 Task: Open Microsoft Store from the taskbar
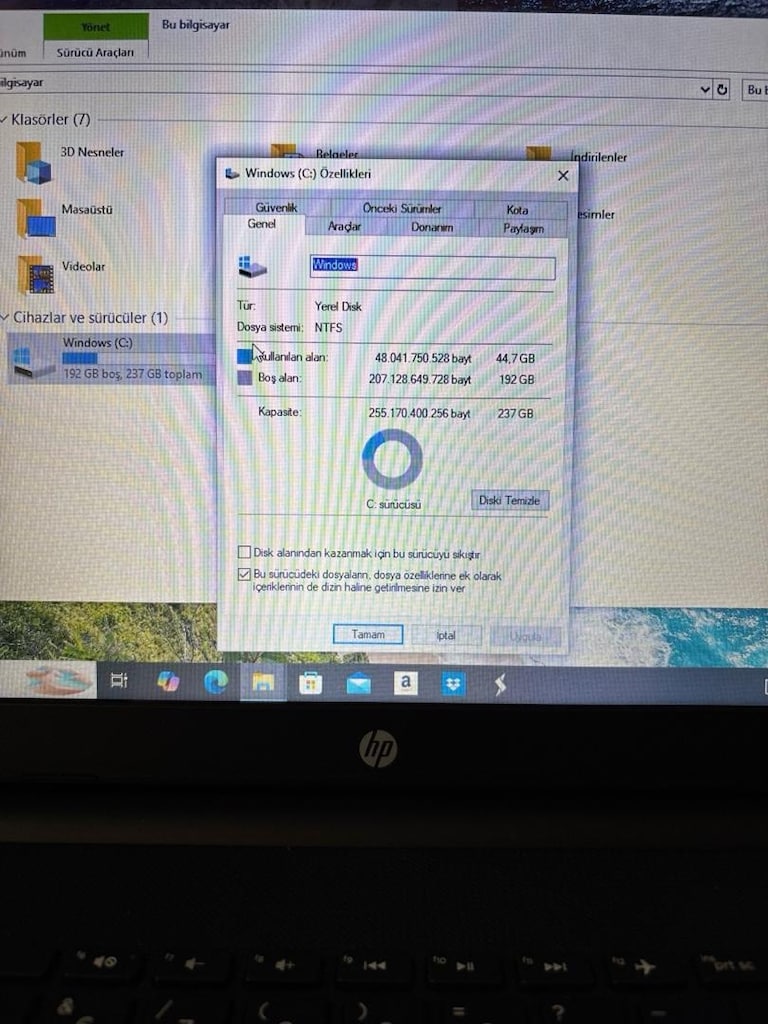[310, 683]
